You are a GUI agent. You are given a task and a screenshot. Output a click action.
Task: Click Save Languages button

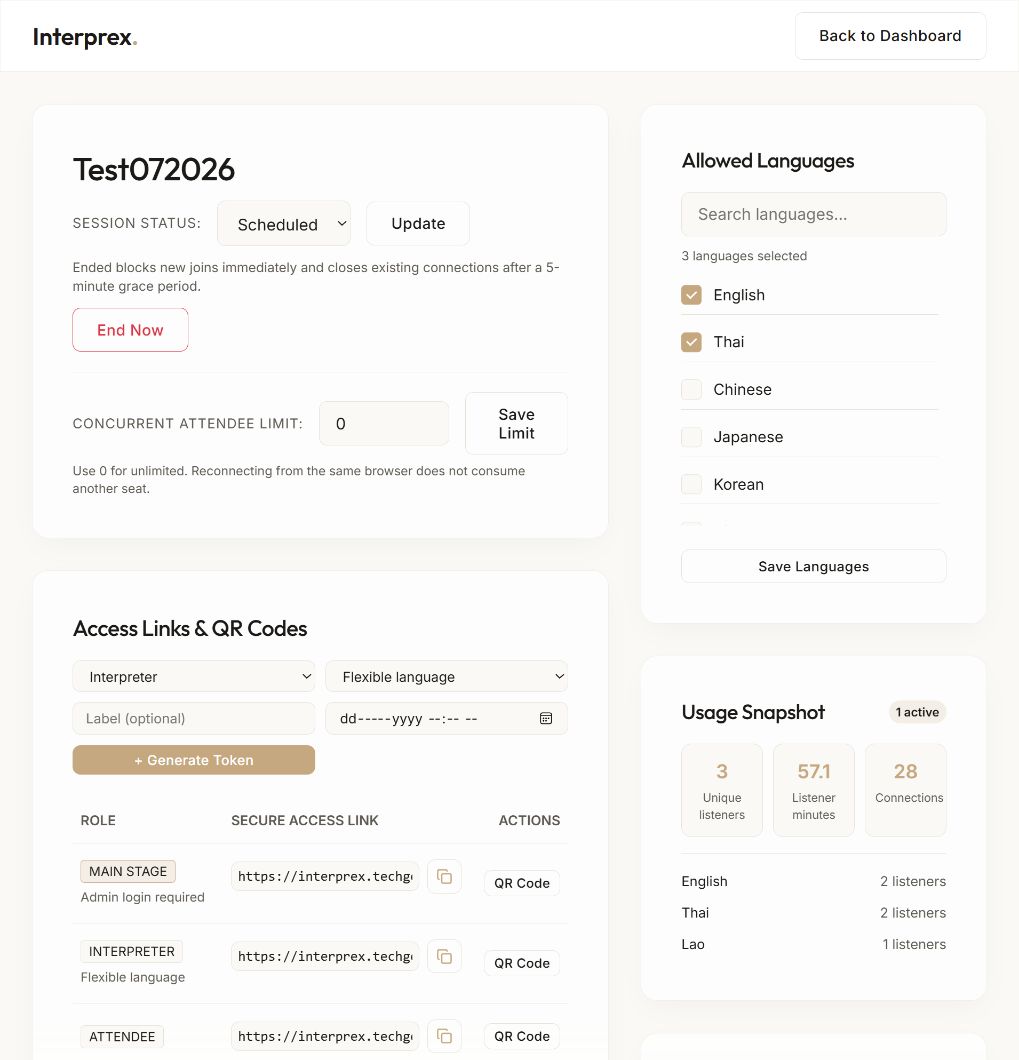click(x=813, y=566)
